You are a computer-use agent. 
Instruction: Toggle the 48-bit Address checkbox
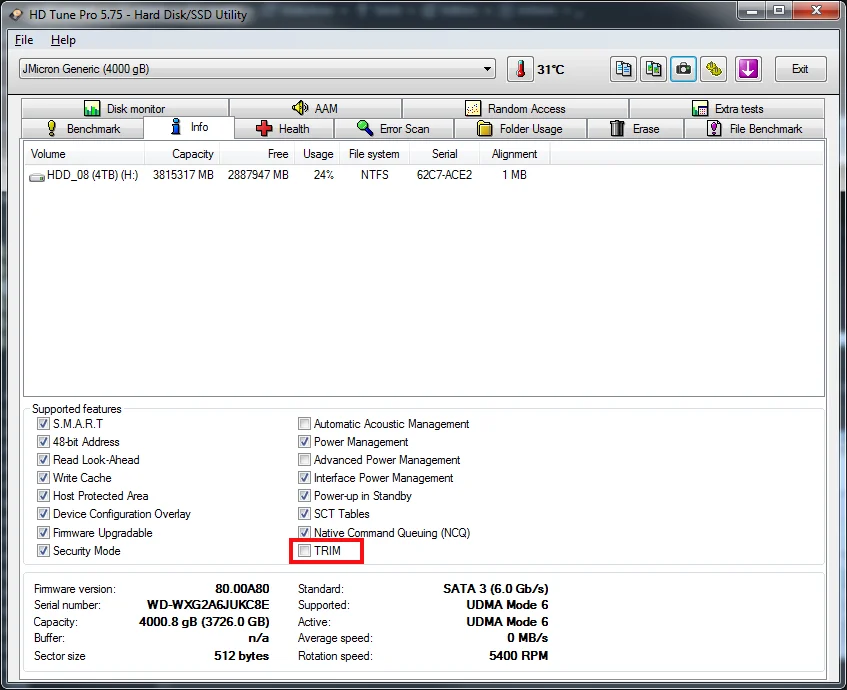click(x=43, y=442)
